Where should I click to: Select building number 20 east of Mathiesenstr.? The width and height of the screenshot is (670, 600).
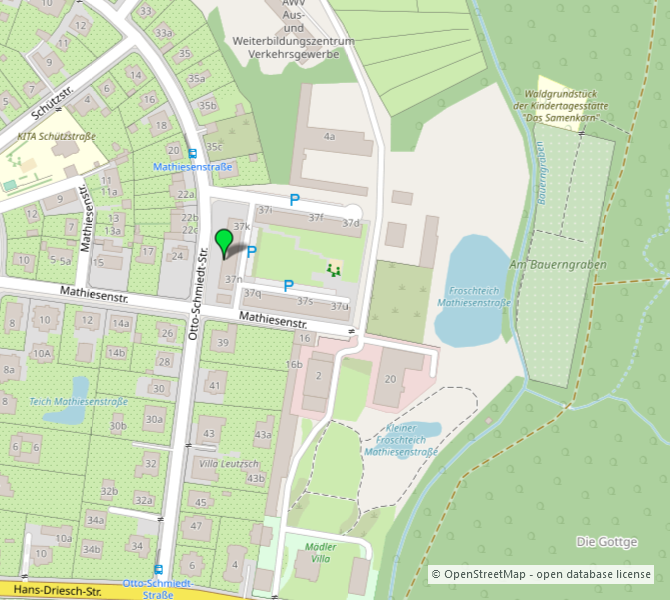391,378
